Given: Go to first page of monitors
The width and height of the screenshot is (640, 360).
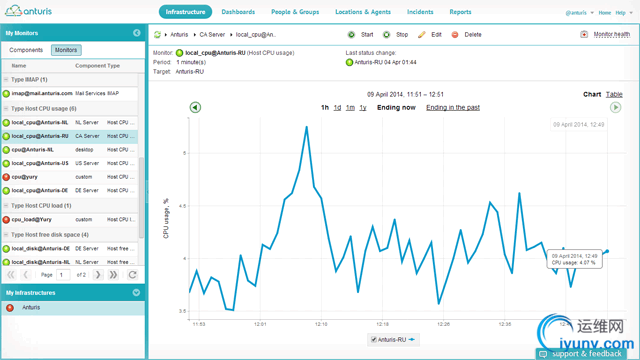Looking at the screenshot, I should coord(11,275).
